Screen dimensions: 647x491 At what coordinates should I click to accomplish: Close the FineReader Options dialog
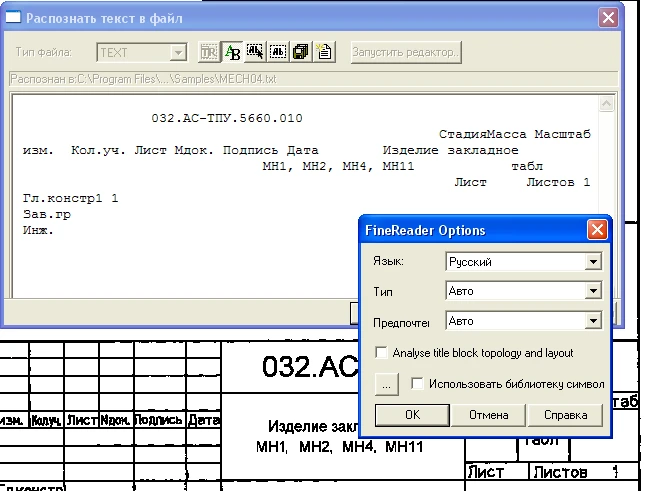pyautogui.click(x=597, y=230)
